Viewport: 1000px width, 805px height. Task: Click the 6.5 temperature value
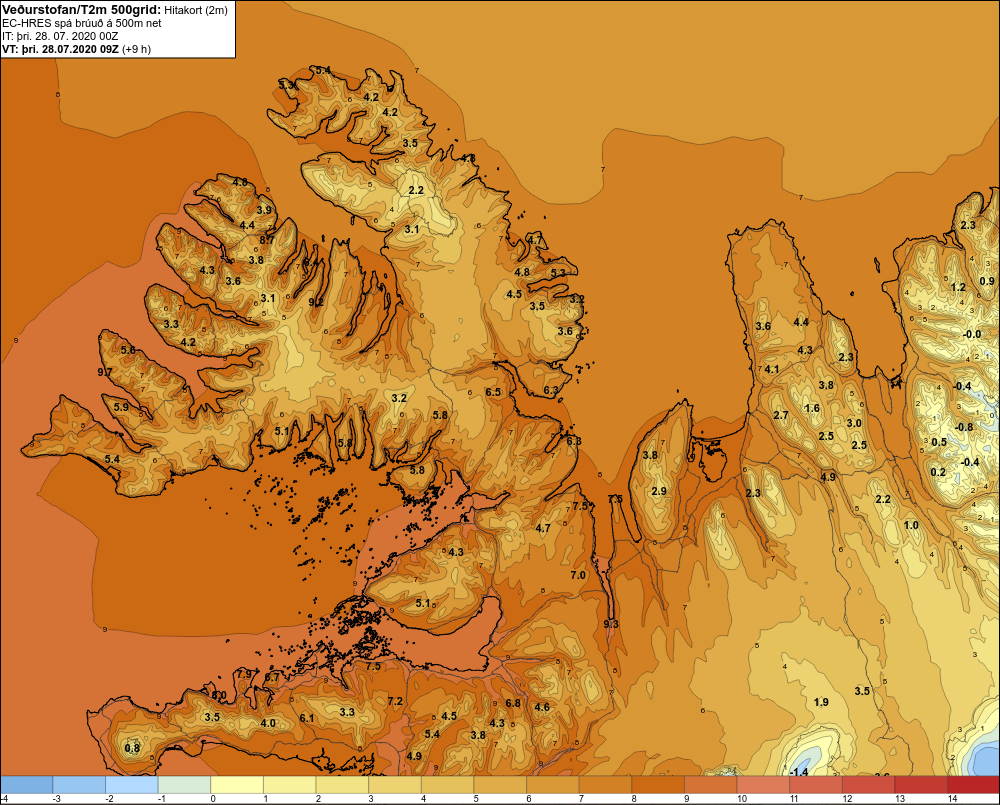[493, 392]
